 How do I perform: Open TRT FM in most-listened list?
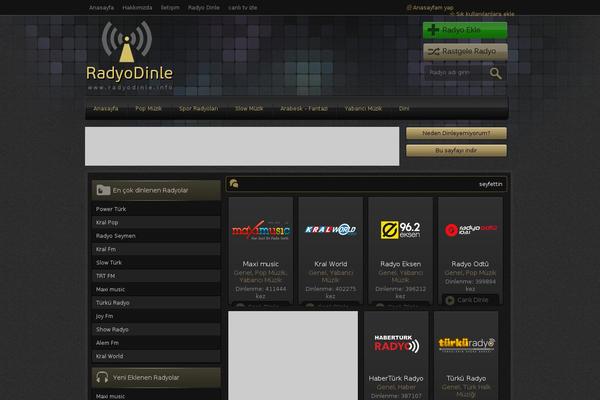click(156, 276)
